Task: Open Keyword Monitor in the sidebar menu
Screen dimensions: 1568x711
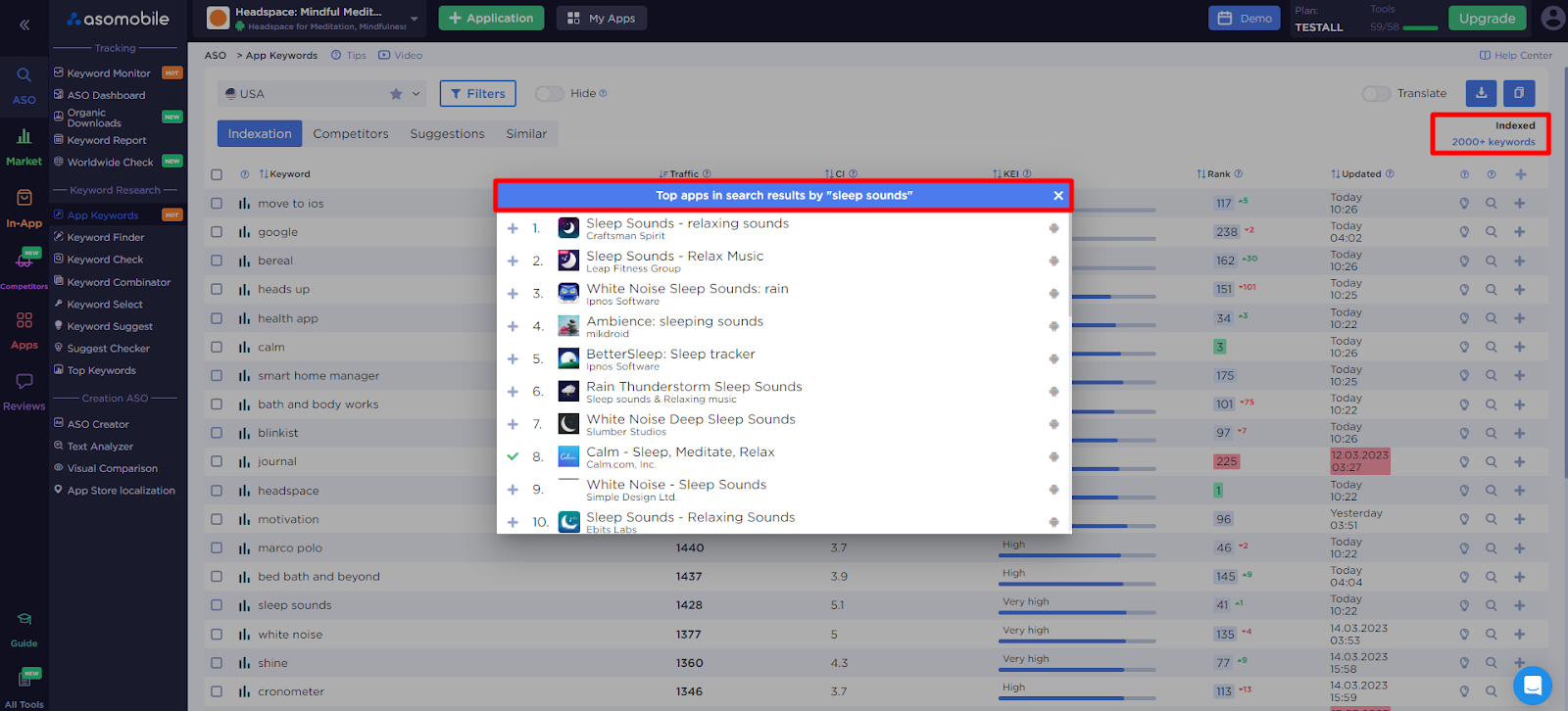Action: [x=109, y=73]
